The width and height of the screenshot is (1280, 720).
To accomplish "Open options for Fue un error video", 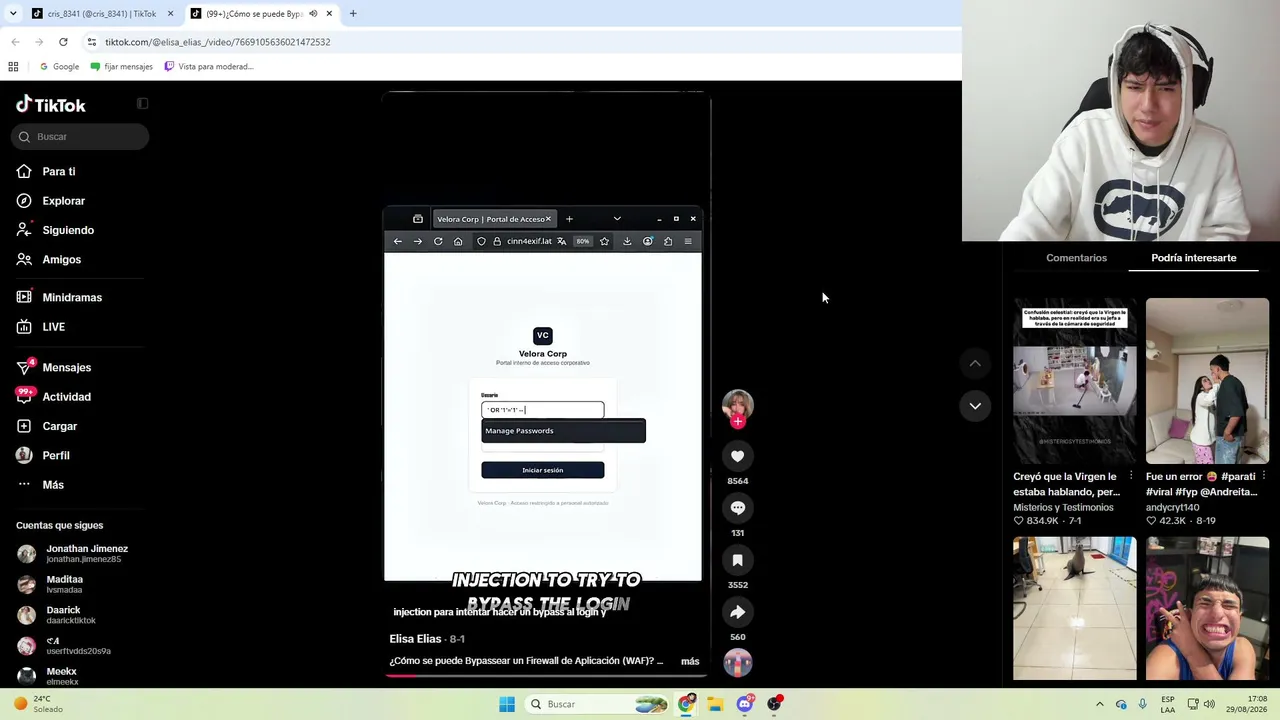I will coord(1264,477).
